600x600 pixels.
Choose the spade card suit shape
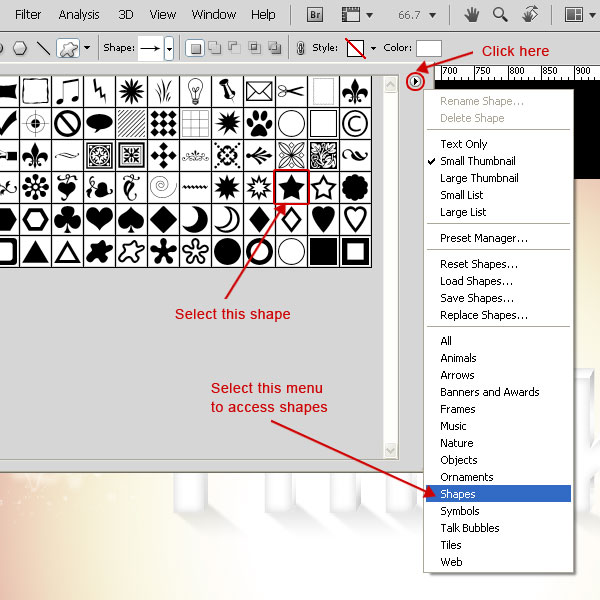point(131,219)
